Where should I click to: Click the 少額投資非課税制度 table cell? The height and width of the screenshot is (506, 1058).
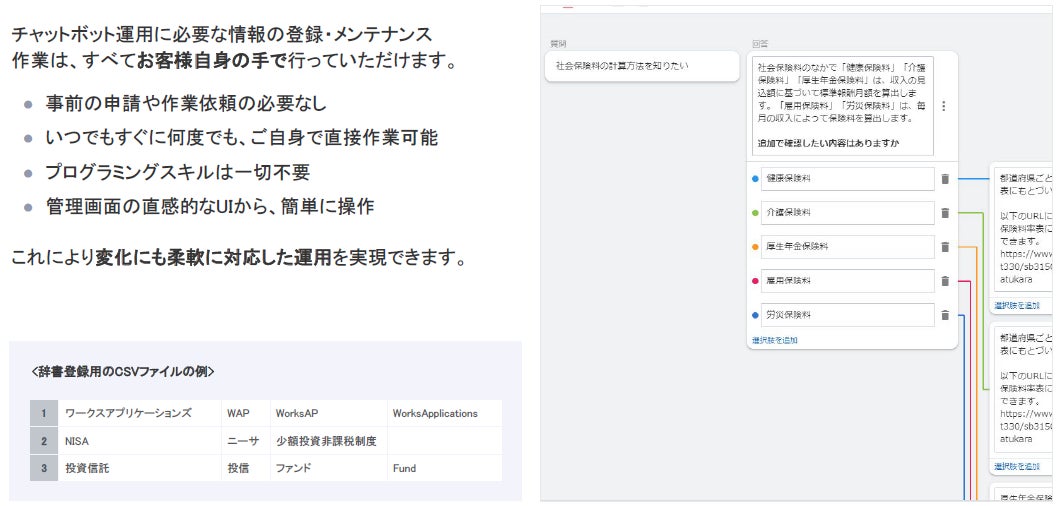coord(329,441)
